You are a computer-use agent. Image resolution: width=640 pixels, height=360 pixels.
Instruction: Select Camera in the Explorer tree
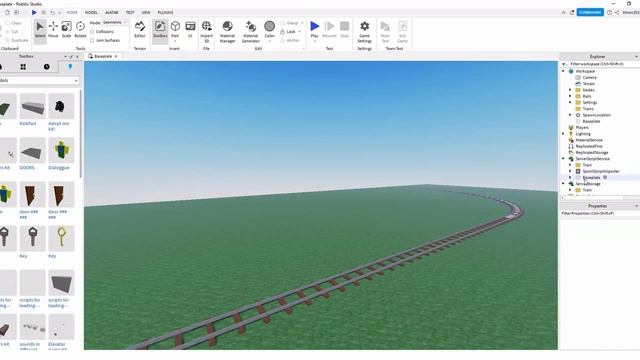(x=589, y=78)
